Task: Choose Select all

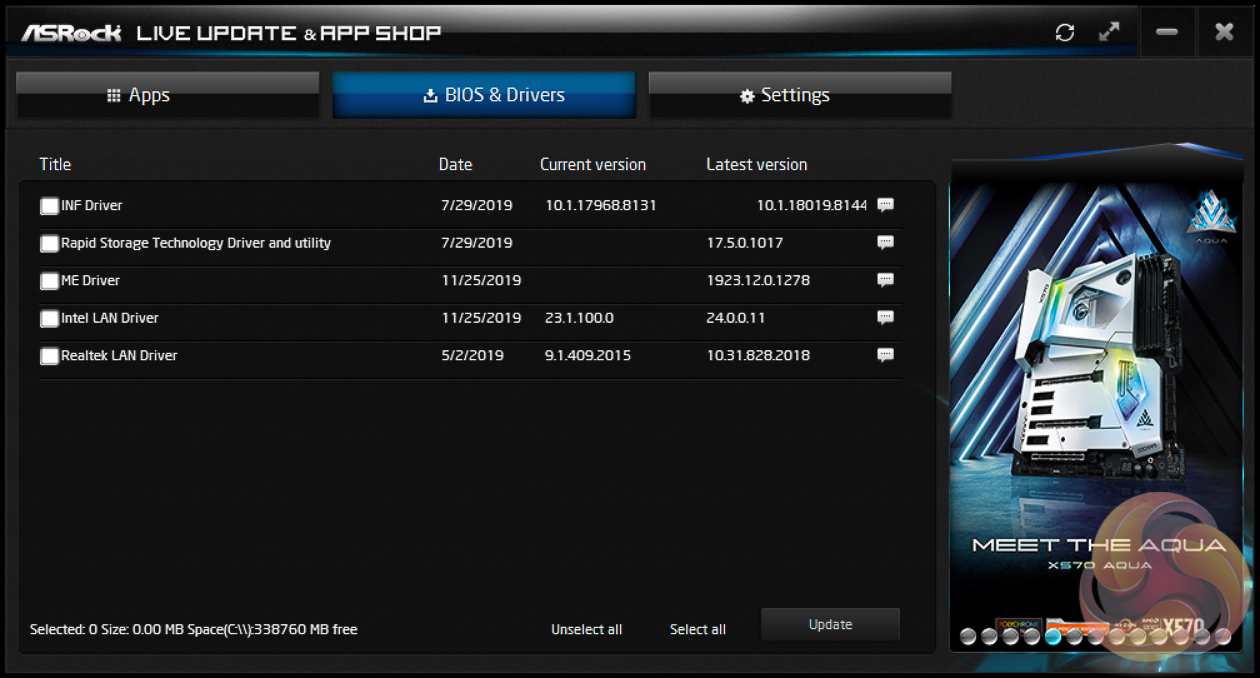Action: coord(698,629)
